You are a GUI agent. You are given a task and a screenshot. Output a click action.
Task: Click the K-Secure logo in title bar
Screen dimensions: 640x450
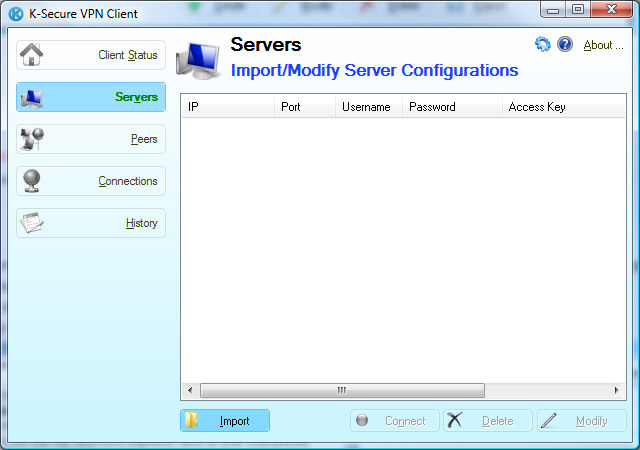15,13
